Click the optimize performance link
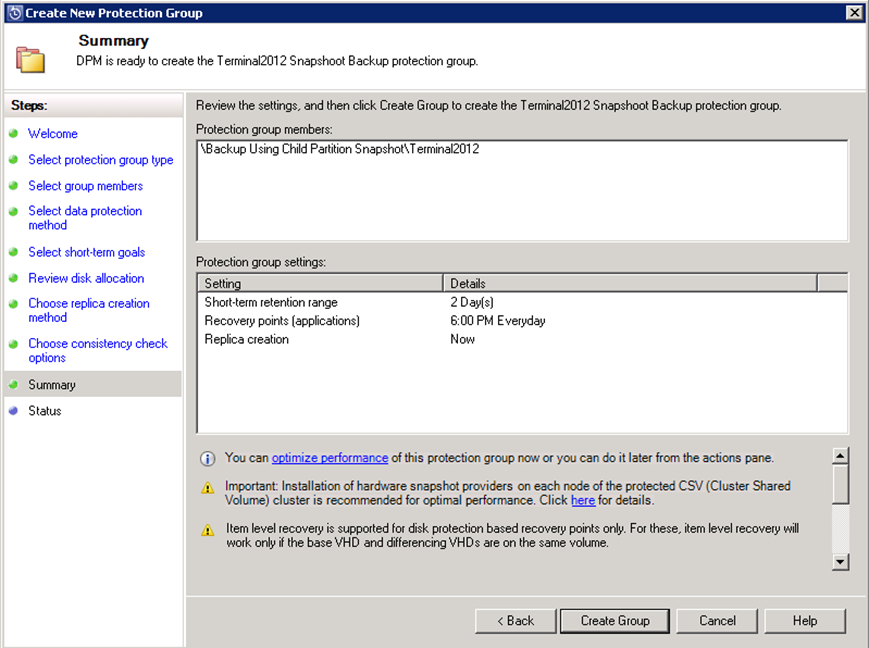This screenshot has width=869, height=648. [330, 458]
